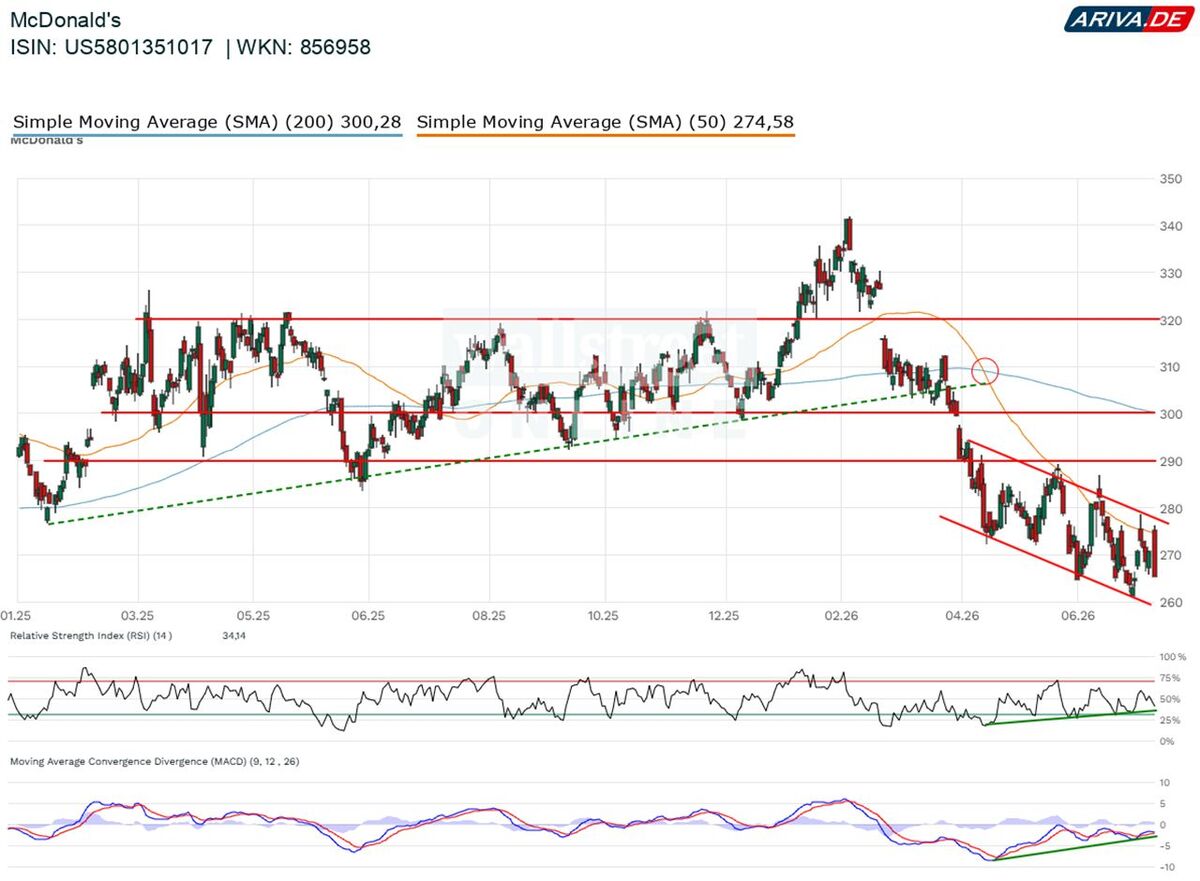Click the ISIN US5801351017 text
The height and width of the screenshot is (881, 1200).
[x=111, y=47]
